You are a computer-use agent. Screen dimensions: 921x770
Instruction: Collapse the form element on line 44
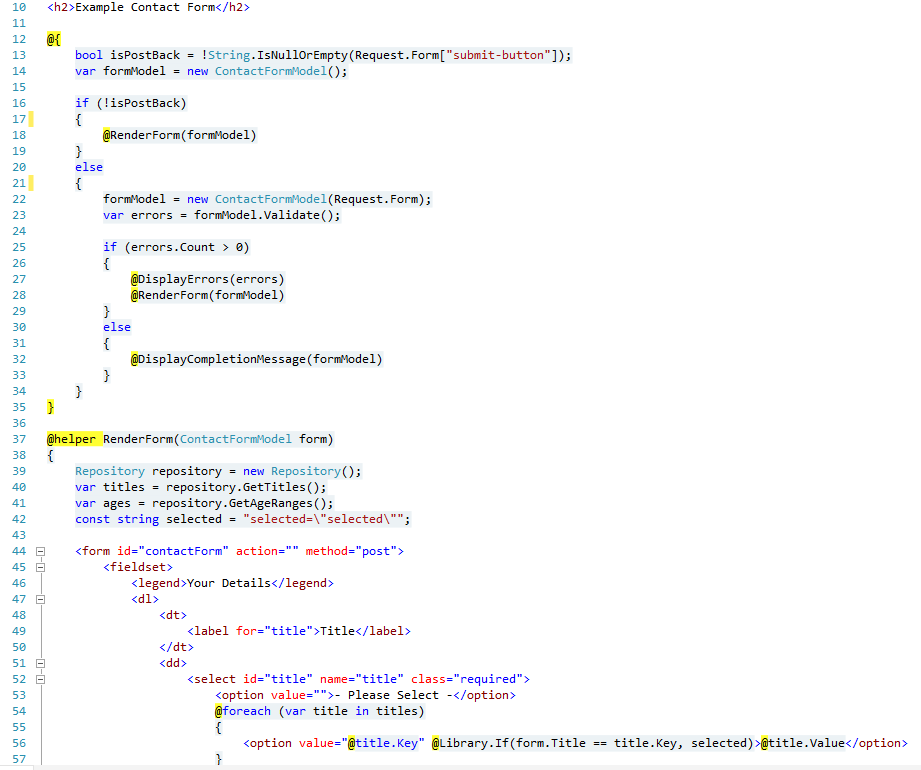pyautogui.click(x=41, y=552)
